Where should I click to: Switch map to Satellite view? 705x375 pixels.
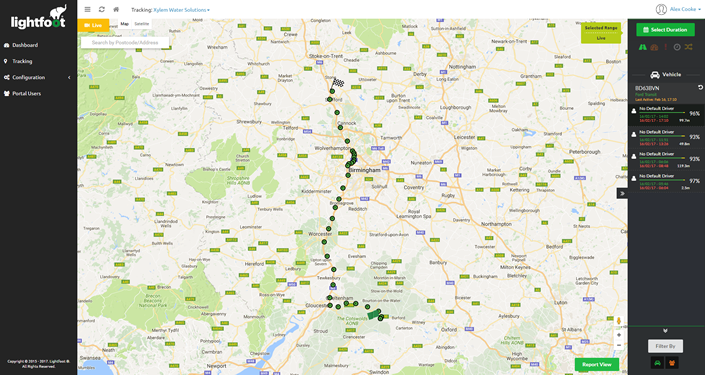142,24
